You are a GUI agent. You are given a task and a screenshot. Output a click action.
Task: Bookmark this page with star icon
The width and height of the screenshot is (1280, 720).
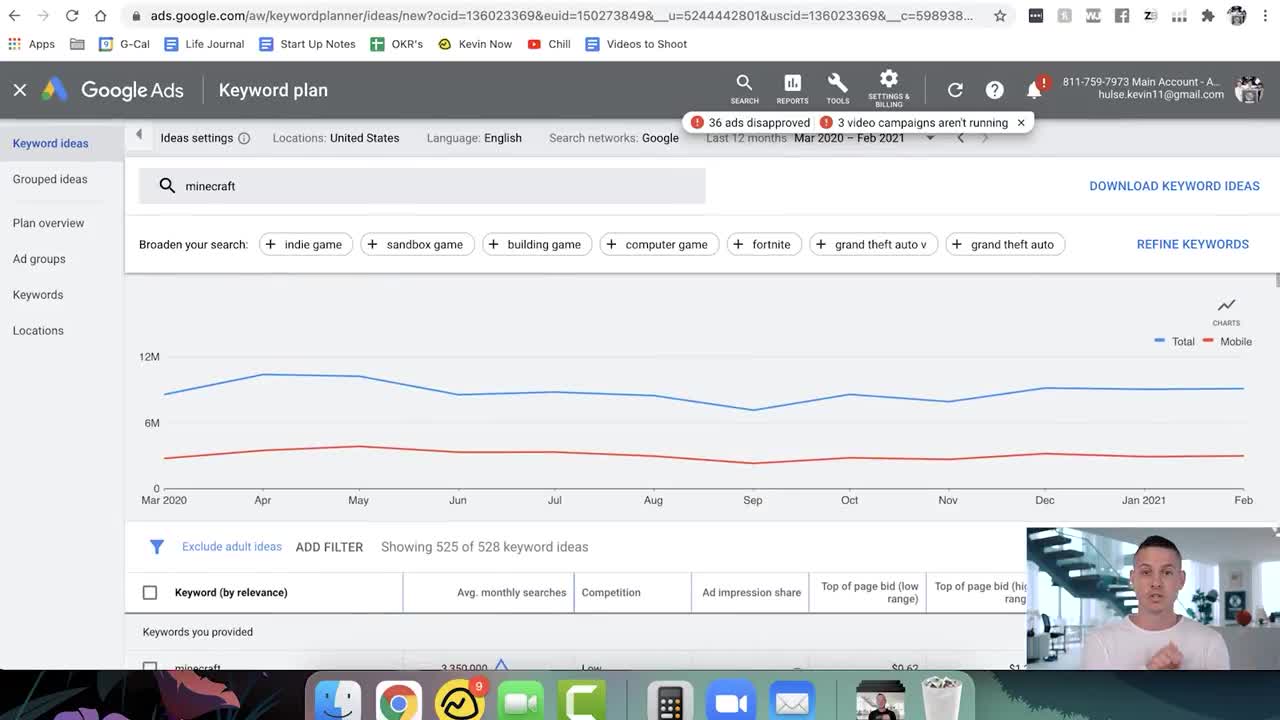(x=1000, y=16)
